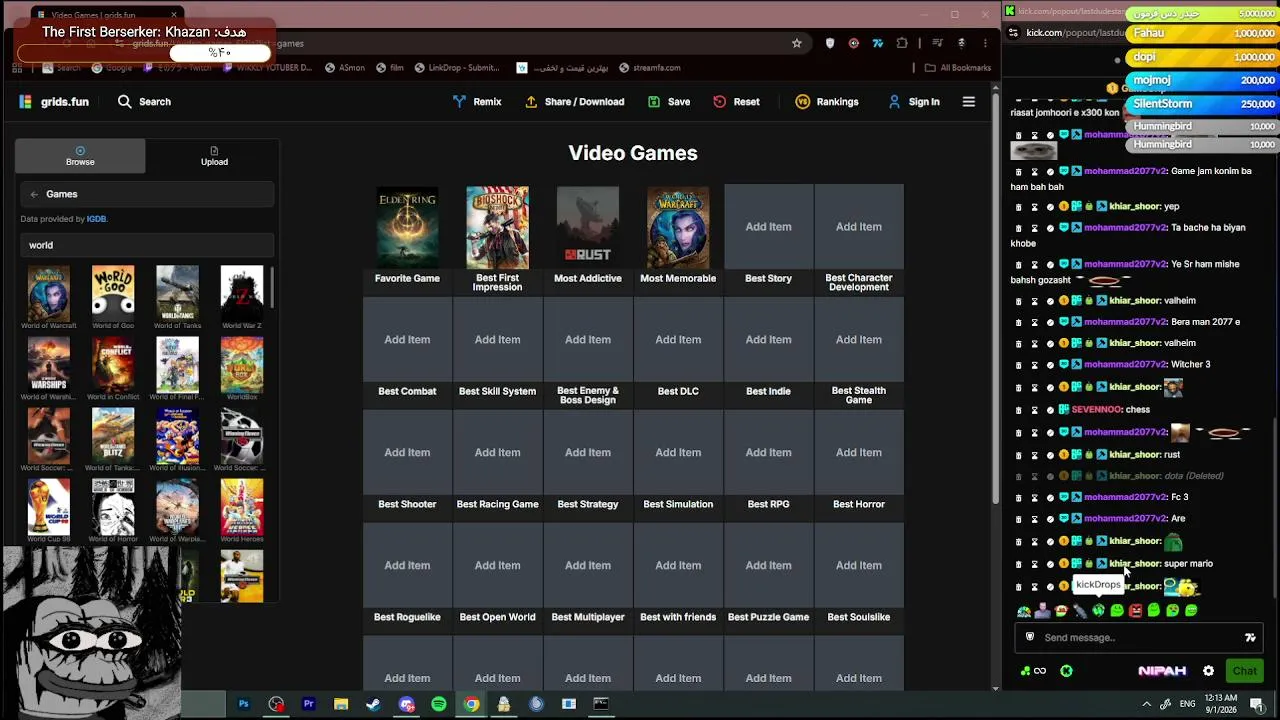Open the Windows notification center
Viewport: 1280px width, 720px height.
(x=1257, y=705)
